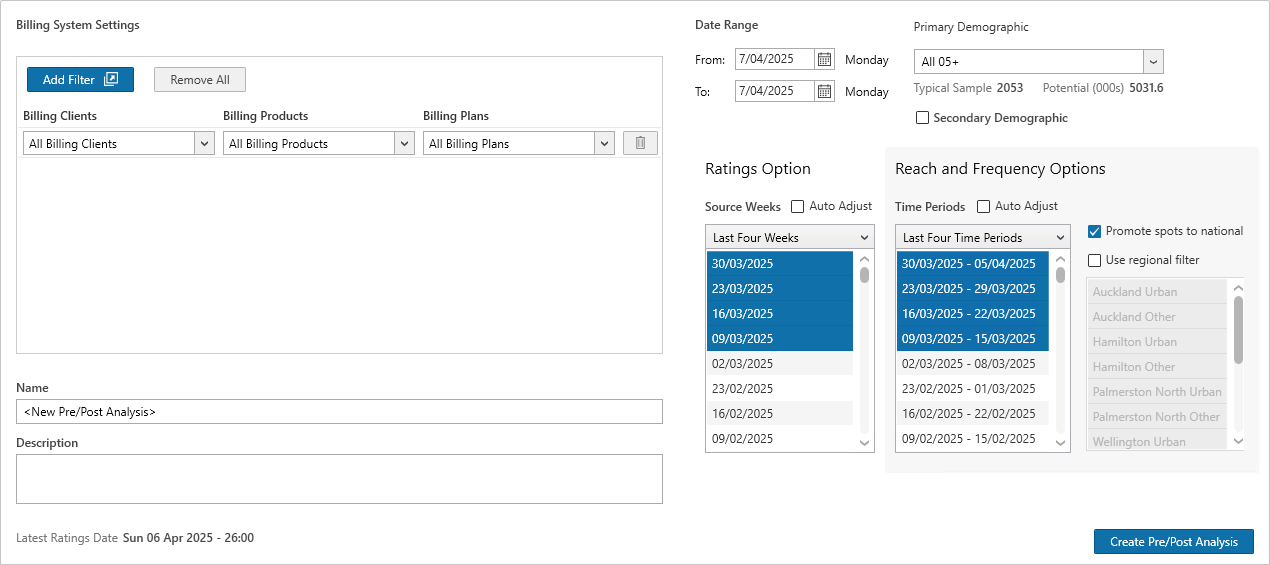Click Latest Ratings Date Sun 06 Apr 2025
The image size is (1270, 565).
coord(188,538)
